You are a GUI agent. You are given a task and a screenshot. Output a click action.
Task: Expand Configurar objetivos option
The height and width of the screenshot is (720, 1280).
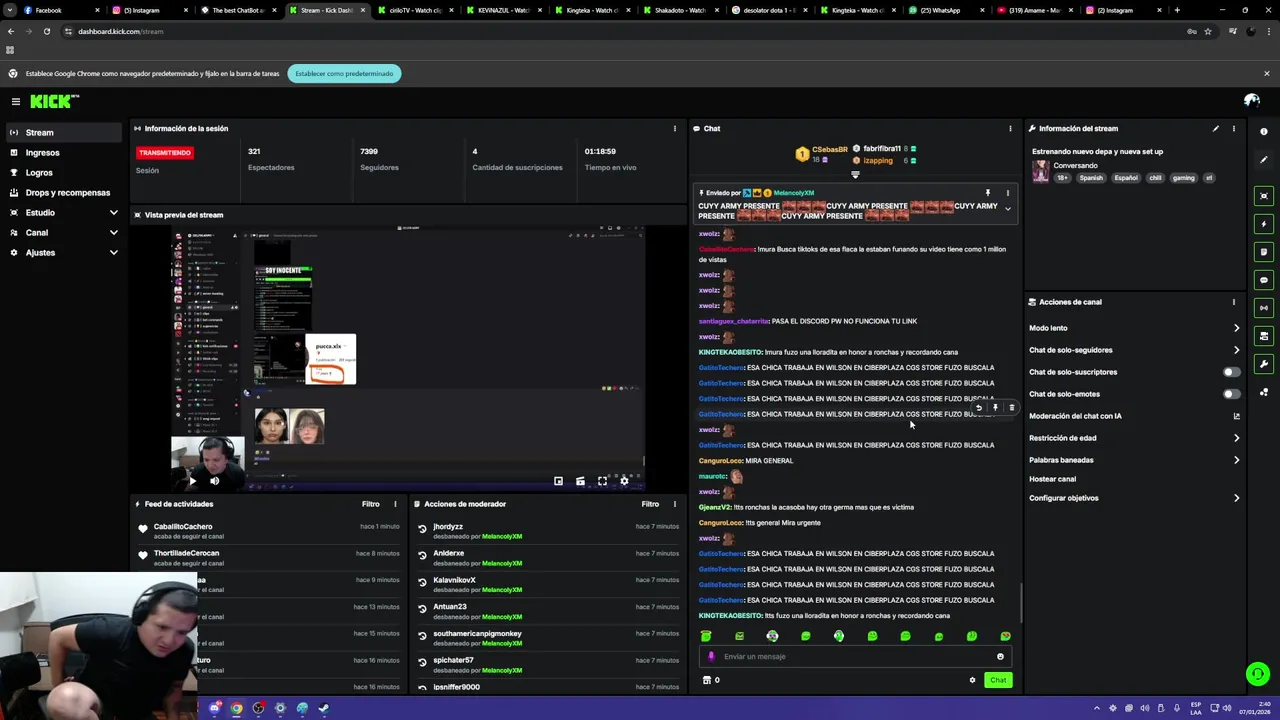coord(1135,498)
